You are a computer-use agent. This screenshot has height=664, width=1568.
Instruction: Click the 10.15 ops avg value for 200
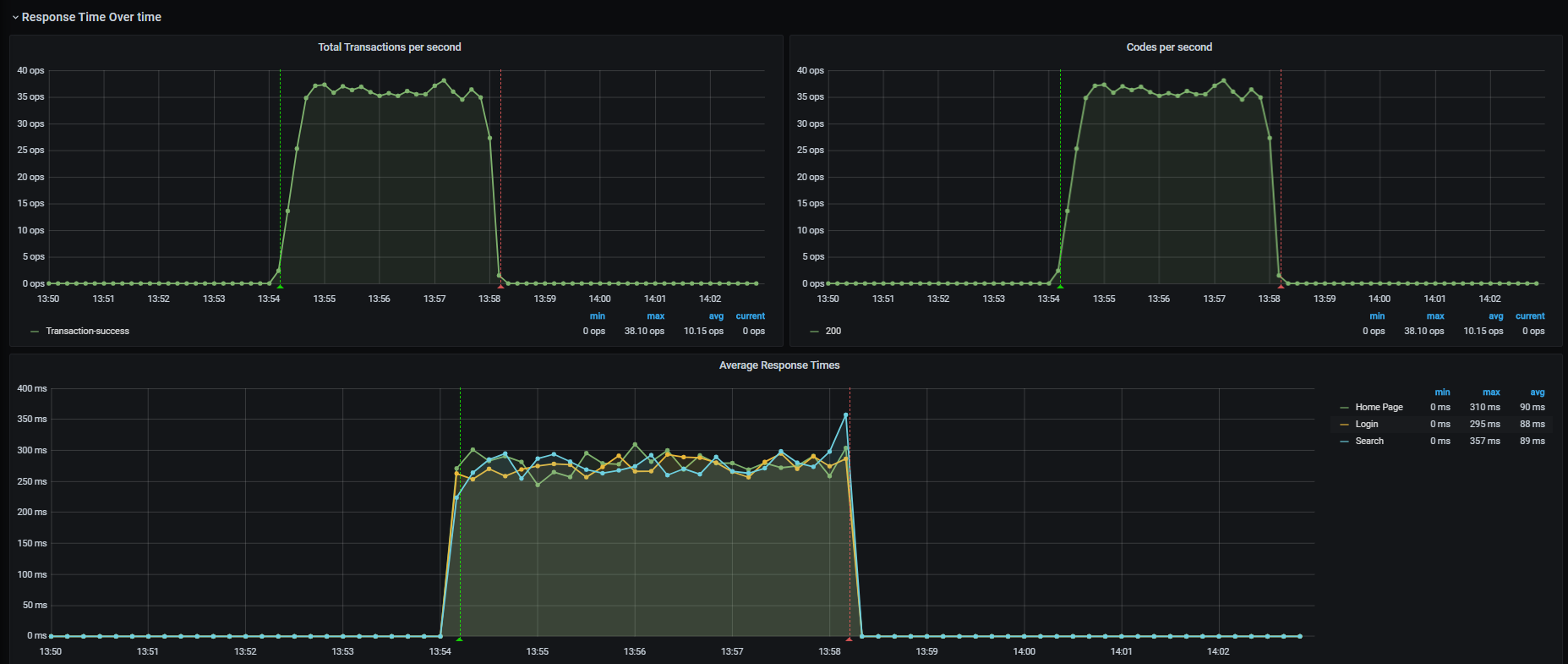tap(1483, 332)
